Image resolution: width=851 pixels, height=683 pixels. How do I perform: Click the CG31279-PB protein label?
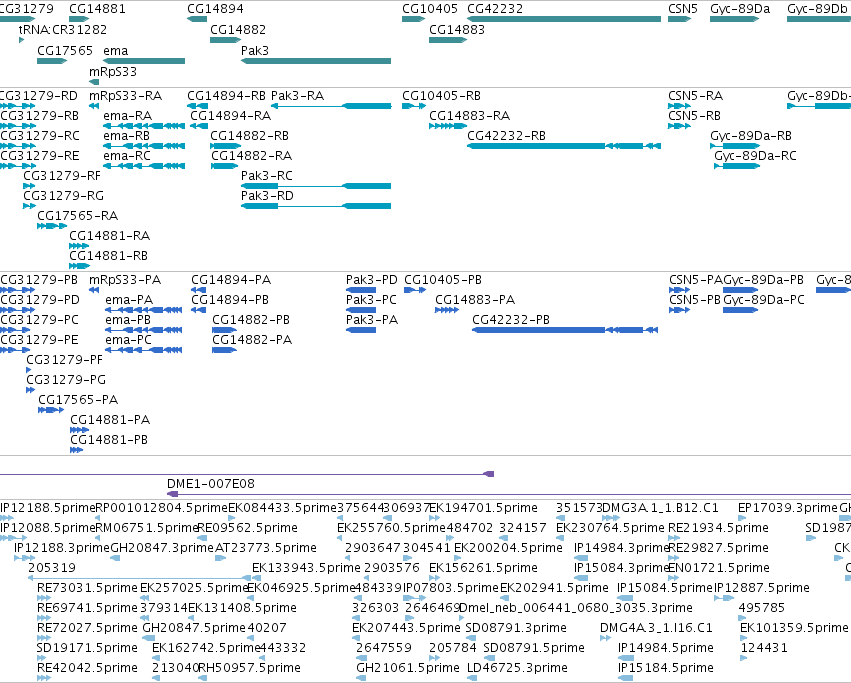[39, 280]
